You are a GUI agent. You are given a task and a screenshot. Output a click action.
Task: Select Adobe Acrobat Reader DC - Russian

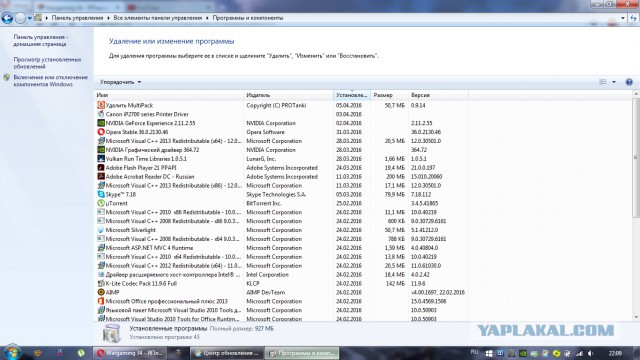click(x=281, y=176)
